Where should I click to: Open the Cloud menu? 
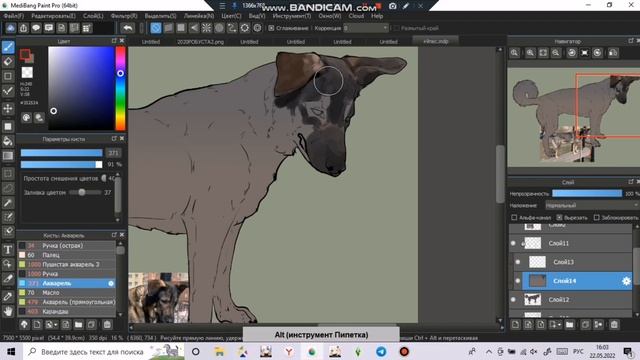pos(356,16)
